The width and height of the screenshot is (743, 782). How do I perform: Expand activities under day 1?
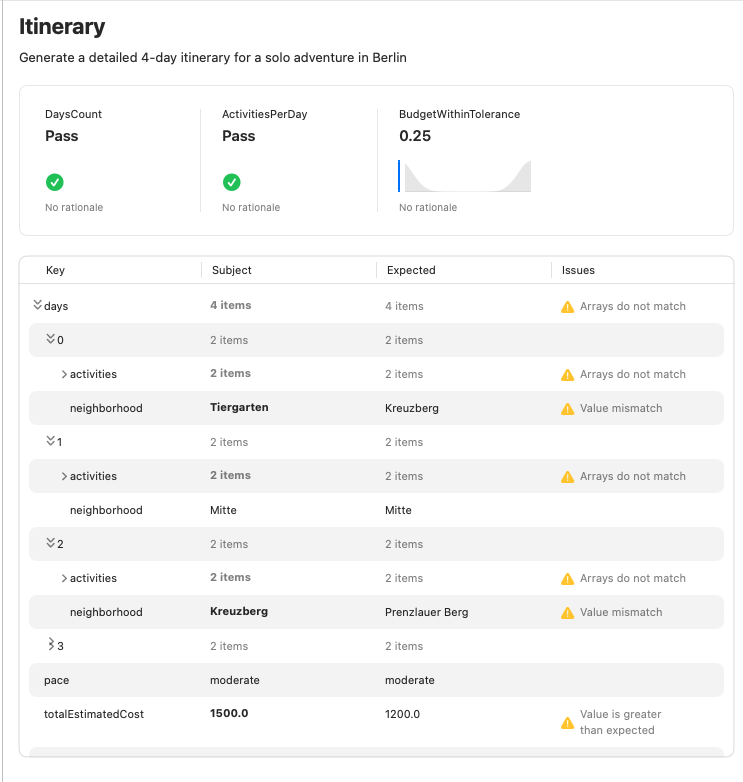coord(64,476)
